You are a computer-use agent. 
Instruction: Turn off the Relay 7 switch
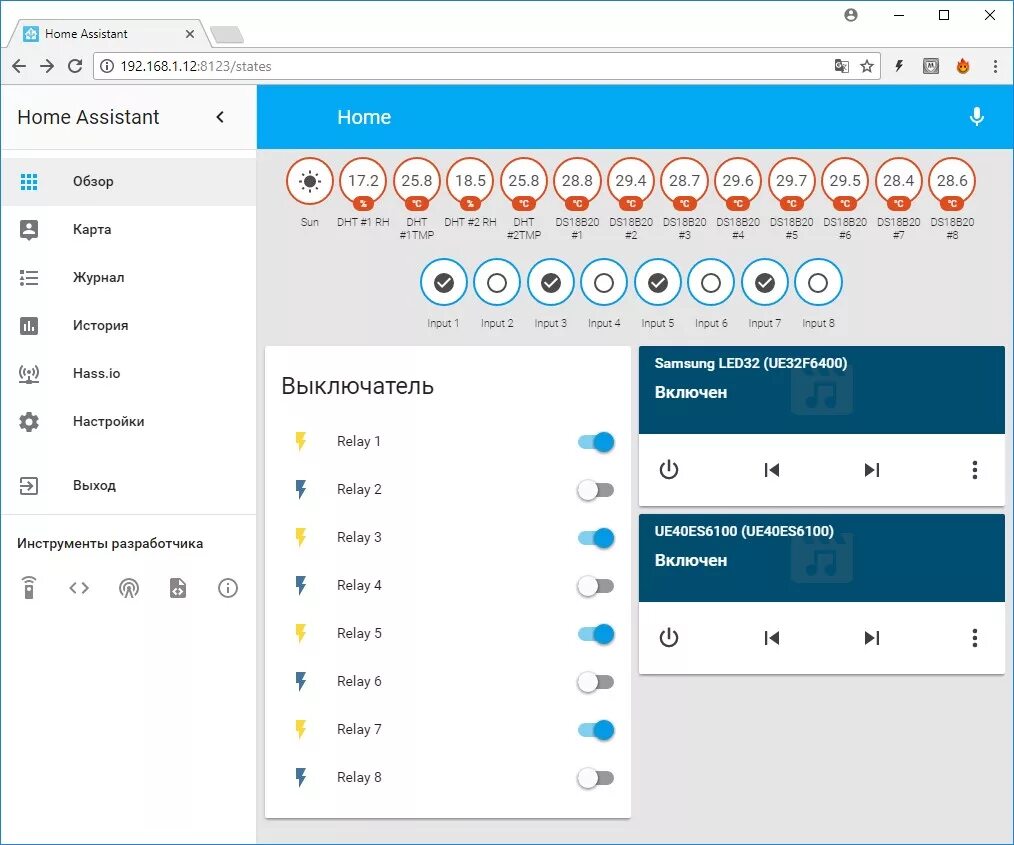596,730
